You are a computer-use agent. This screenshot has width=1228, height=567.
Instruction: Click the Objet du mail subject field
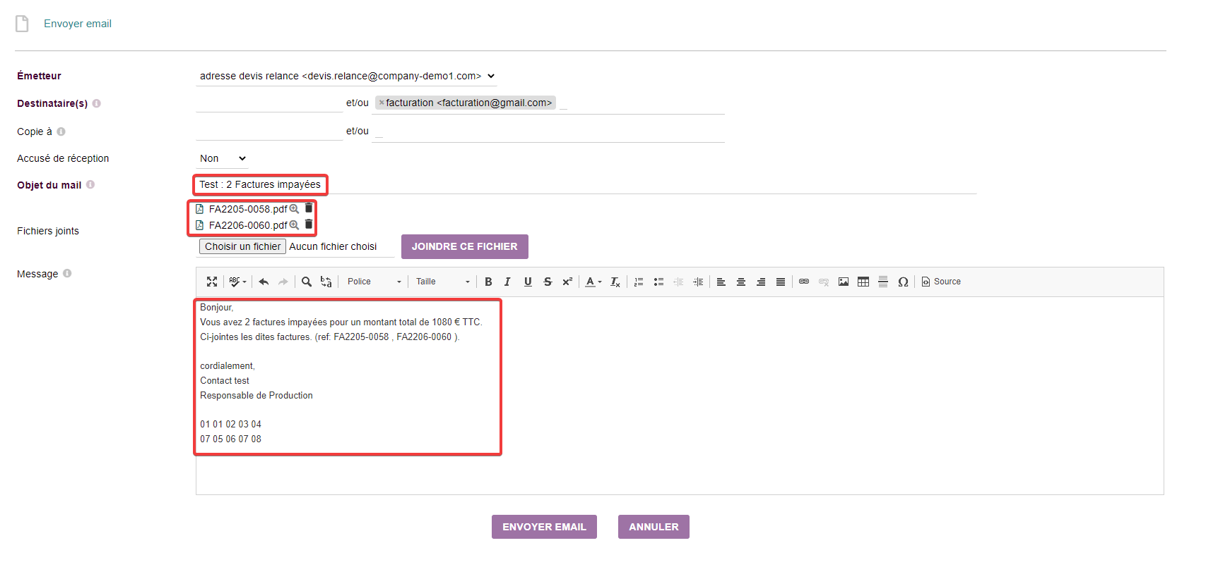(585, 185)
